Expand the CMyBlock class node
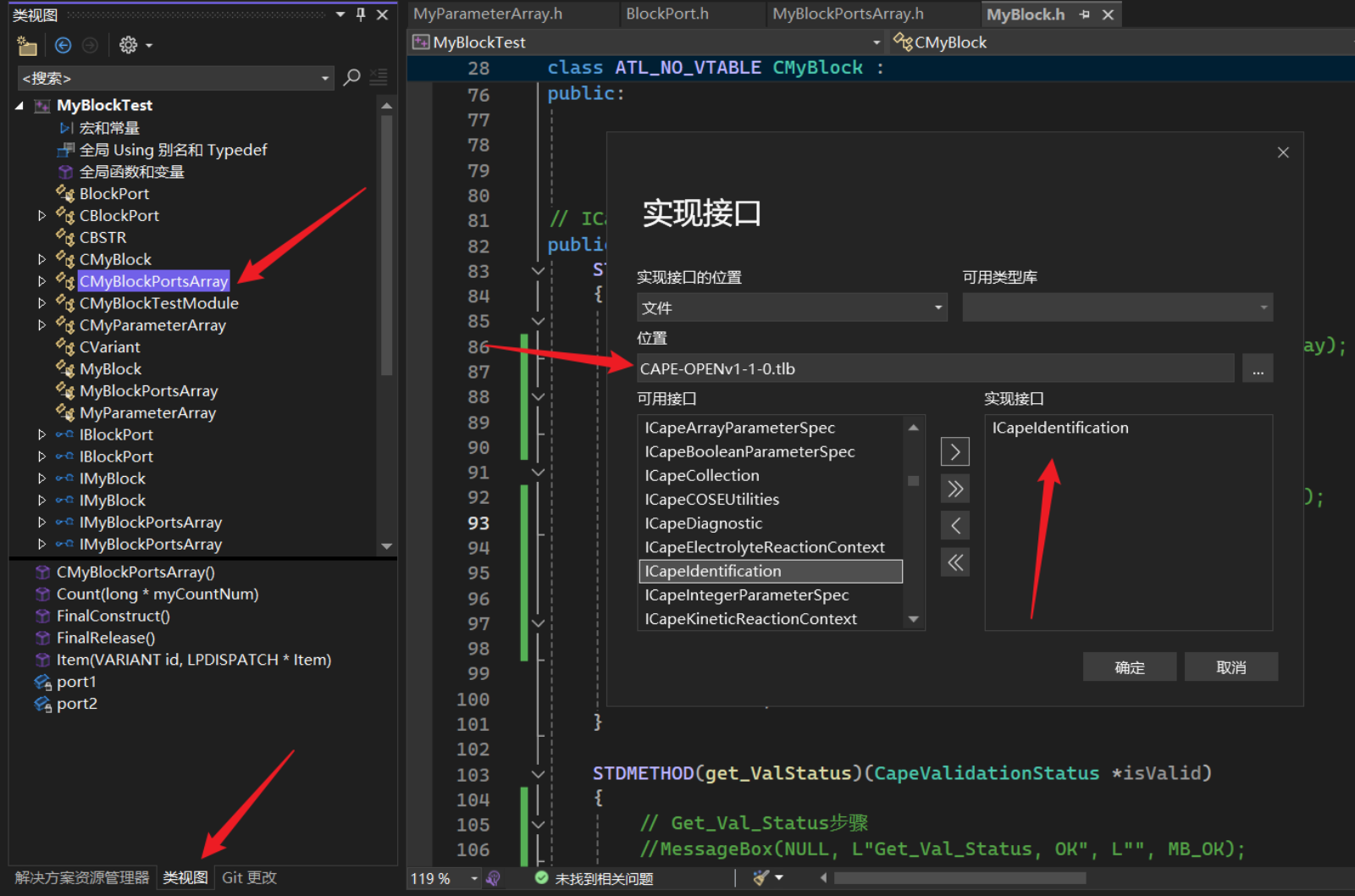1355x896 pixels. coord(41,259)
